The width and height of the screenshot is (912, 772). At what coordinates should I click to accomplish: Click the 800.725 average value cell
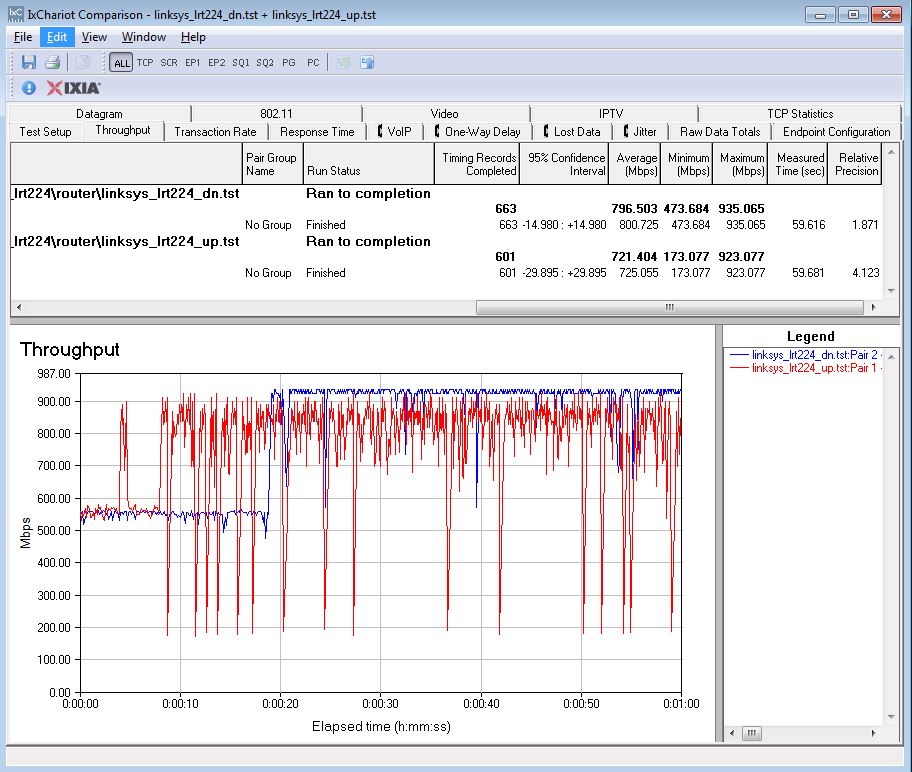639,225
